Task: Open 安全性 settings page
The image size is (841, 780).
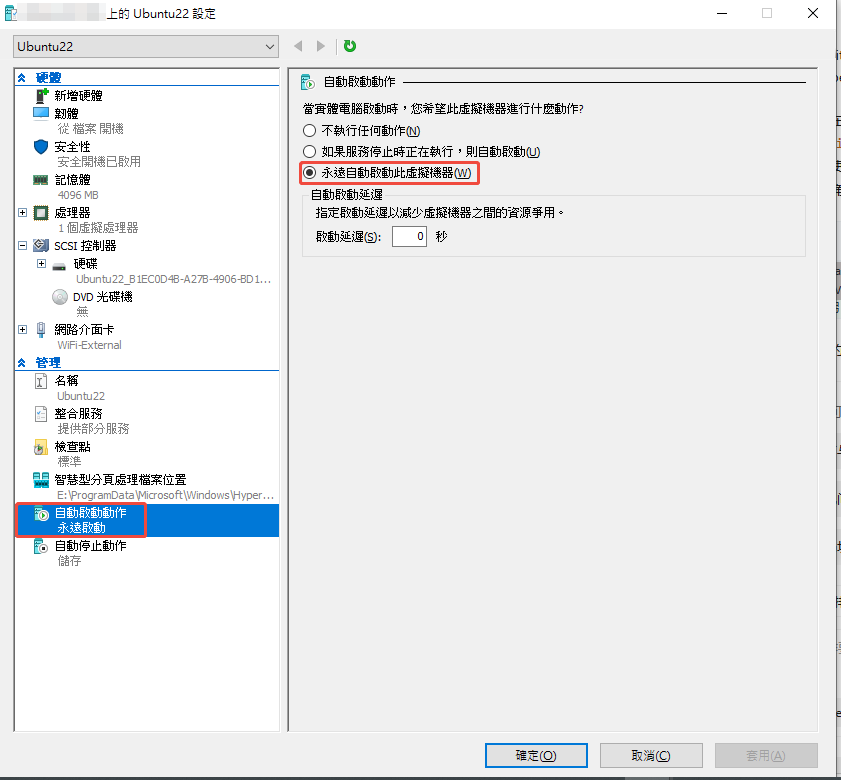Action: click(x=72, y=146)
